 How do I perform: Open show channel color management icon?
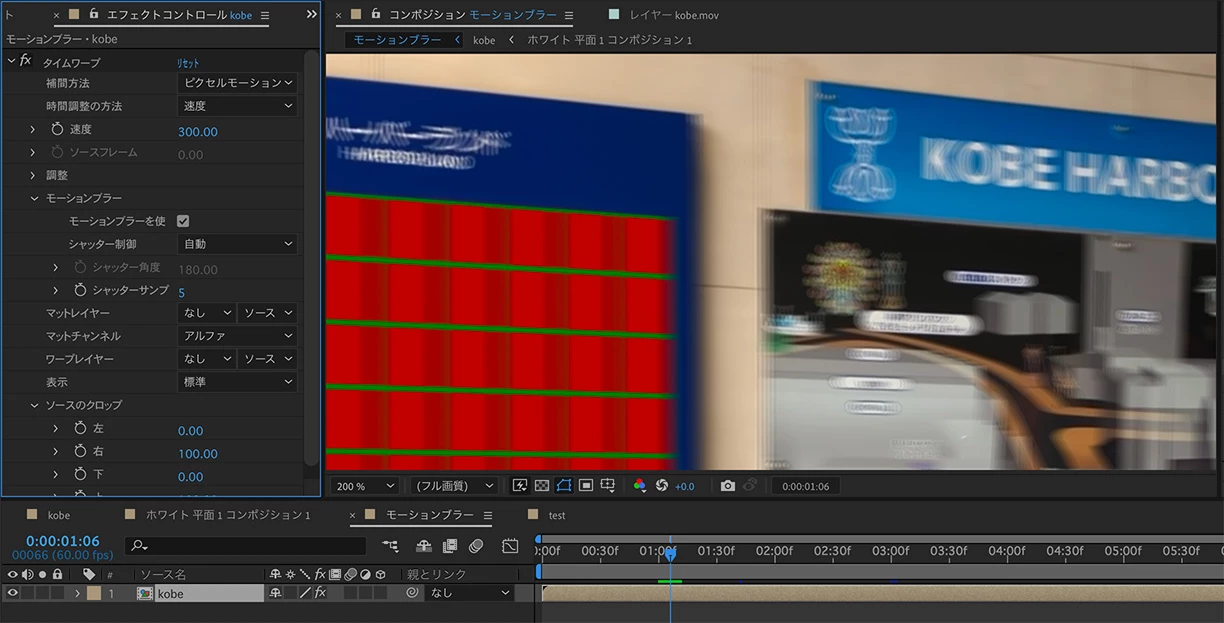click(640, 486)
